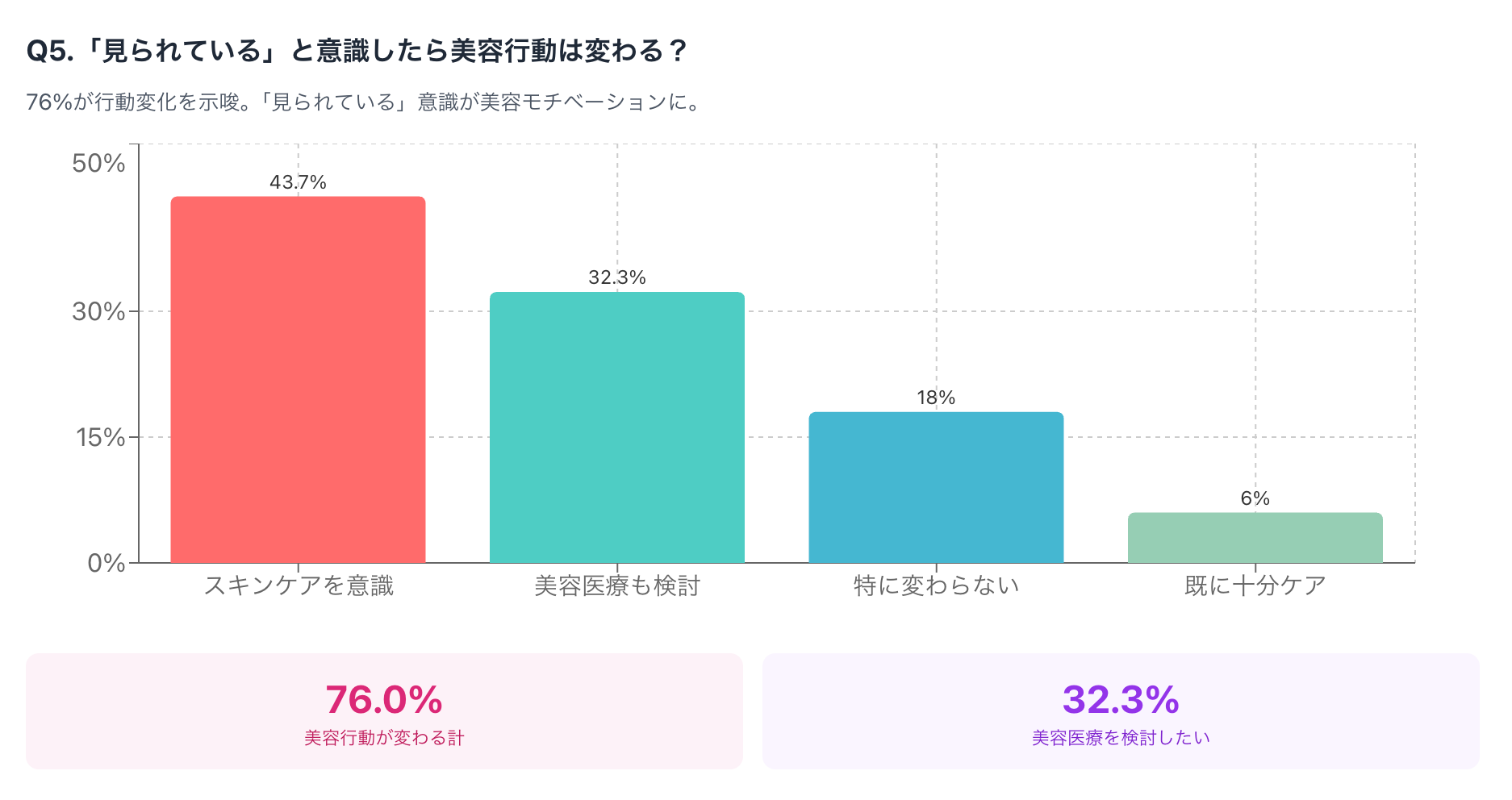Click the 18% bar value label

[936, 398]
